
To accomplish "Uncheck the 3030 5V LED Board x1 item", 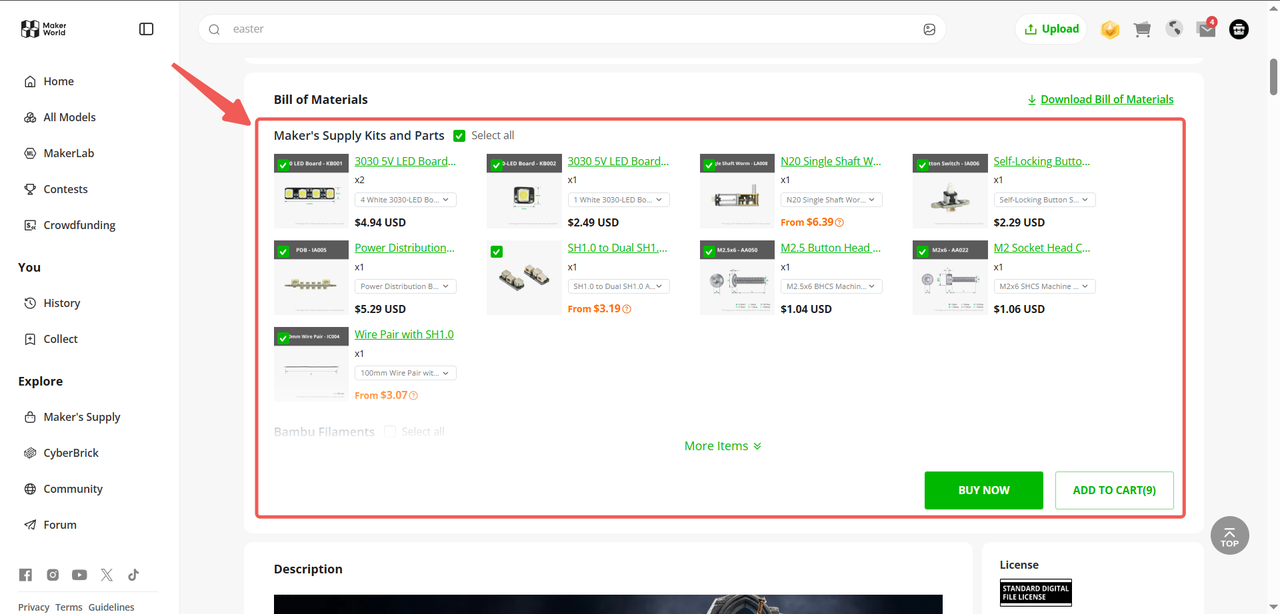I will point(497,165).
